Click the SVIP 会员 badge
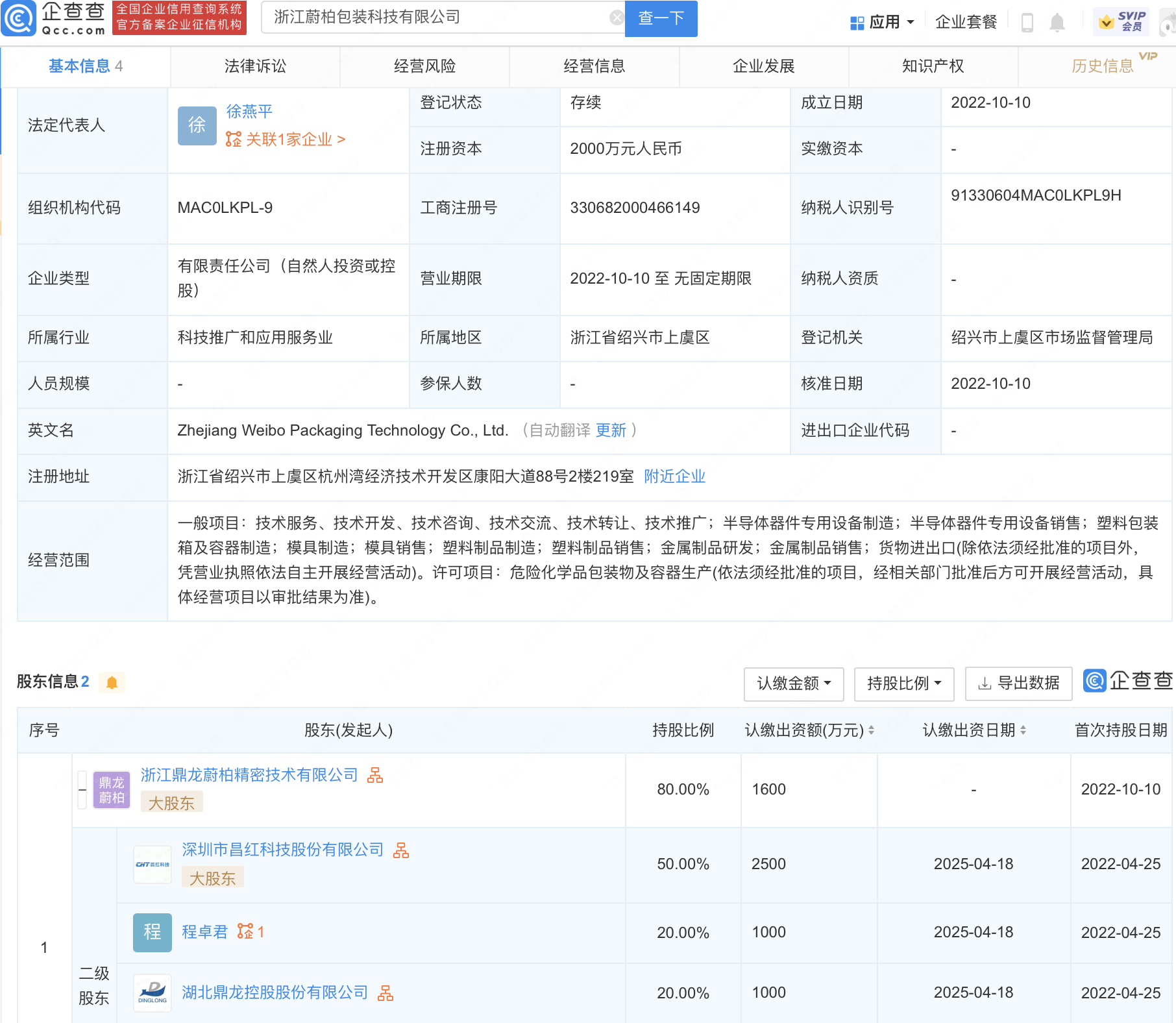The width and height of the screenshot is (1176, 1023). (1121, 22)
